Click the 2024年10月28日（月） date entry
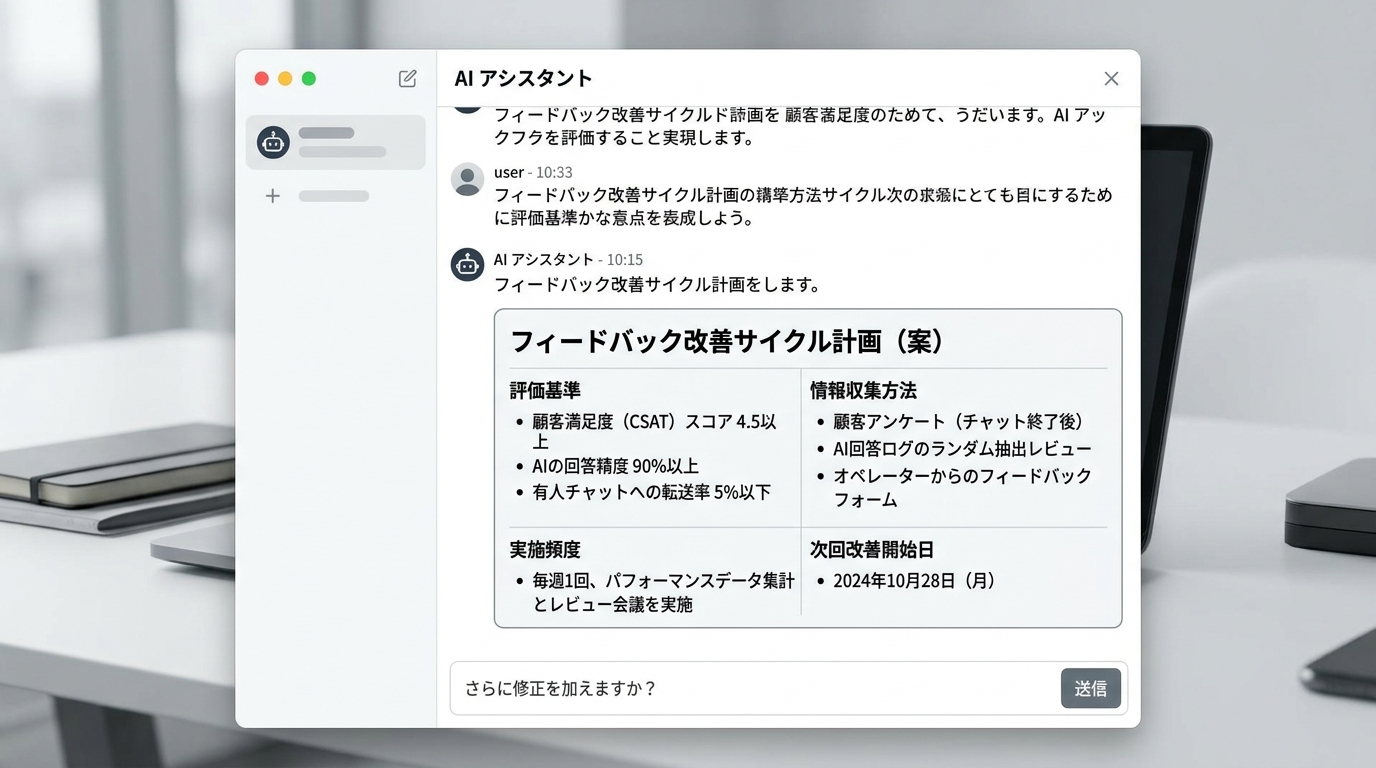The width and height of the screenshot is (1376, 768). [x=915, y=581]
